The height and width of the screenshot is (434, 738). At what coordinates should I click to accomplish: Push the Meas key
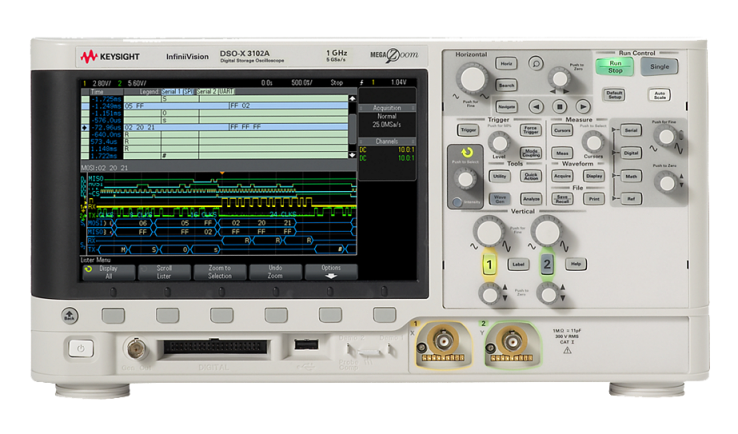(562, 153)
